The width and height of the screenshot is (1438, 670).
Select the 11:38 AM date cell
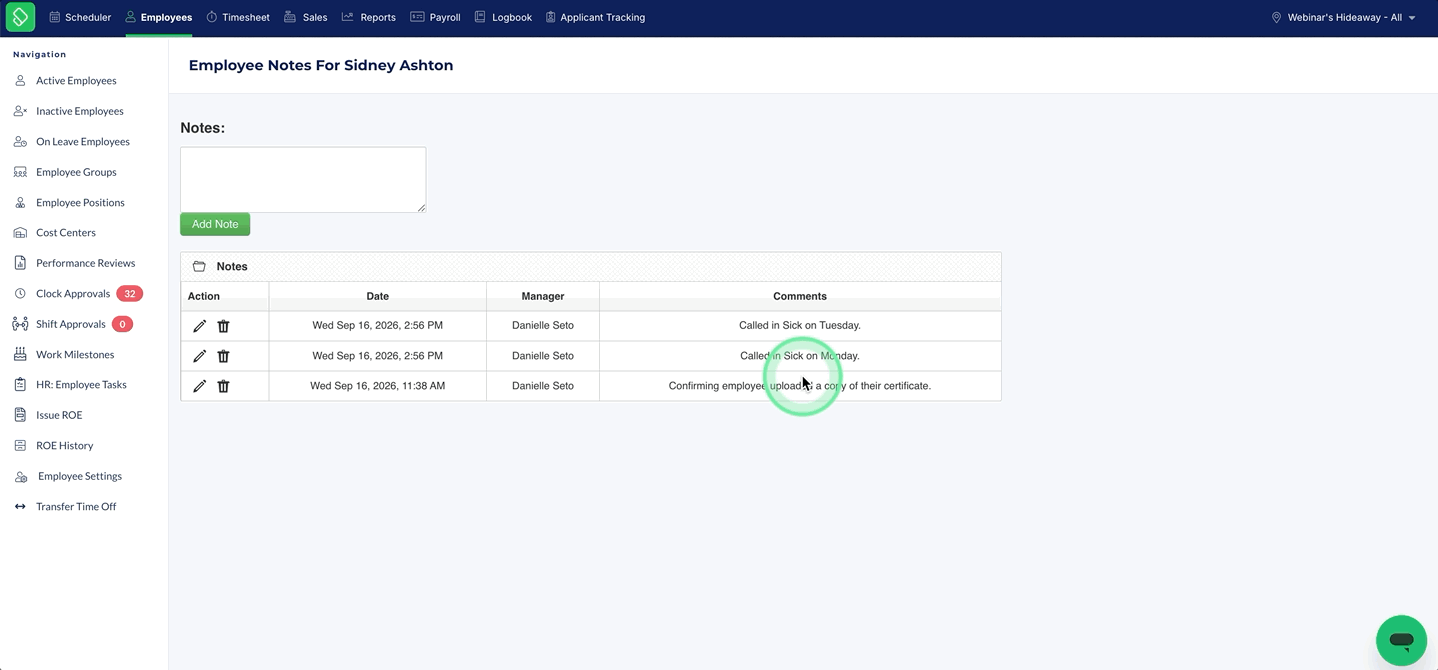pos(377,385)
